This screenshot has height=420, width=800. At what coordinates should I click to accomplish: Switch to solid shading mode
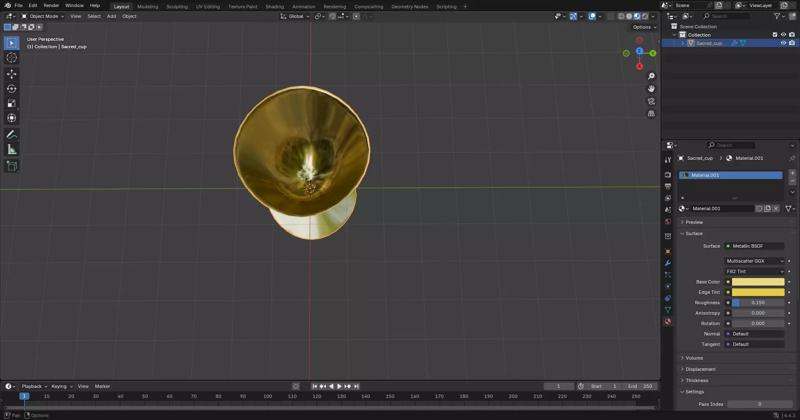point(629,16)
